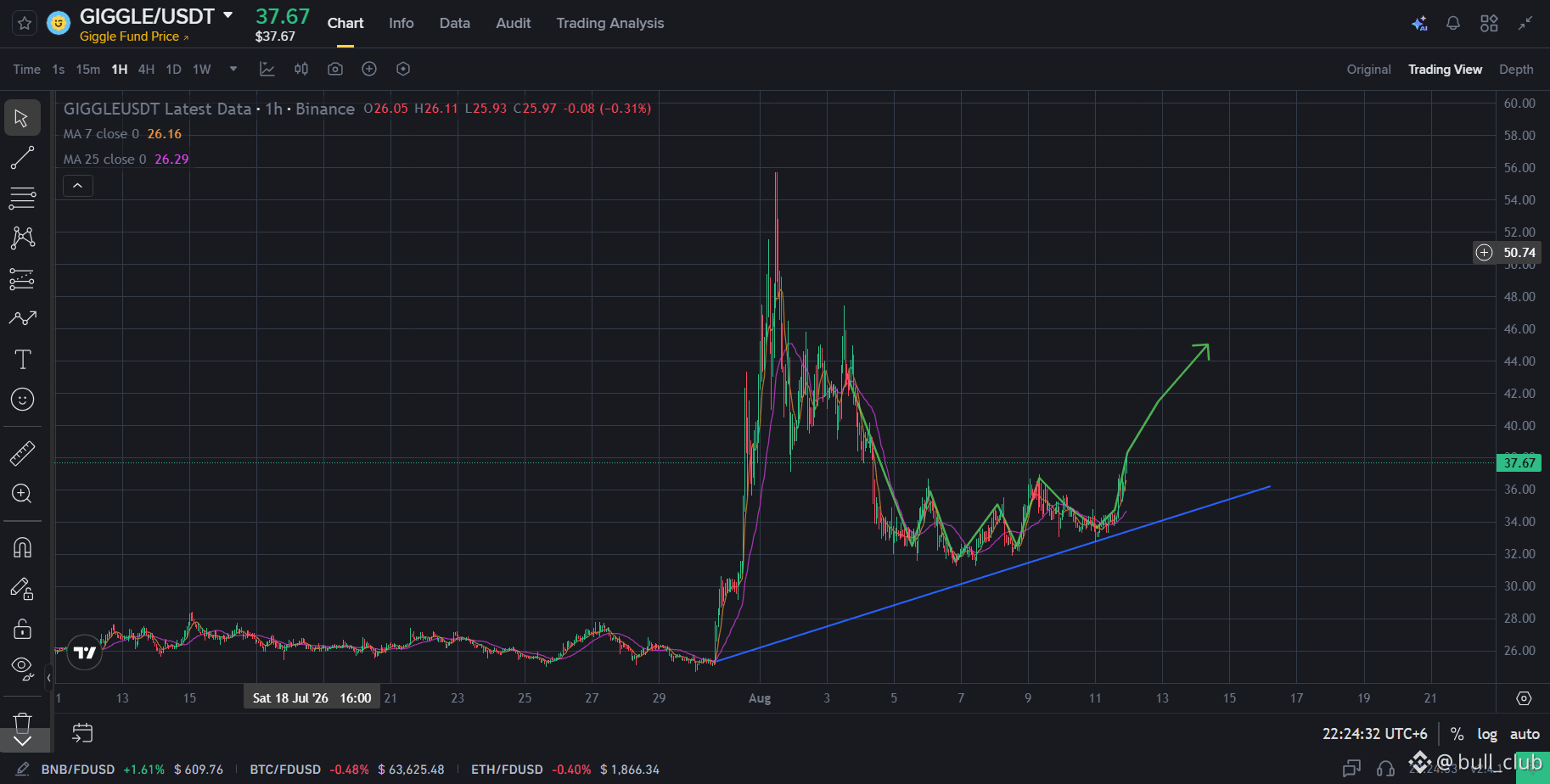The width and height of the screenshot is (1550, 784).
Task: Open chart settings hexagon icon
Action: click(403, 70)
